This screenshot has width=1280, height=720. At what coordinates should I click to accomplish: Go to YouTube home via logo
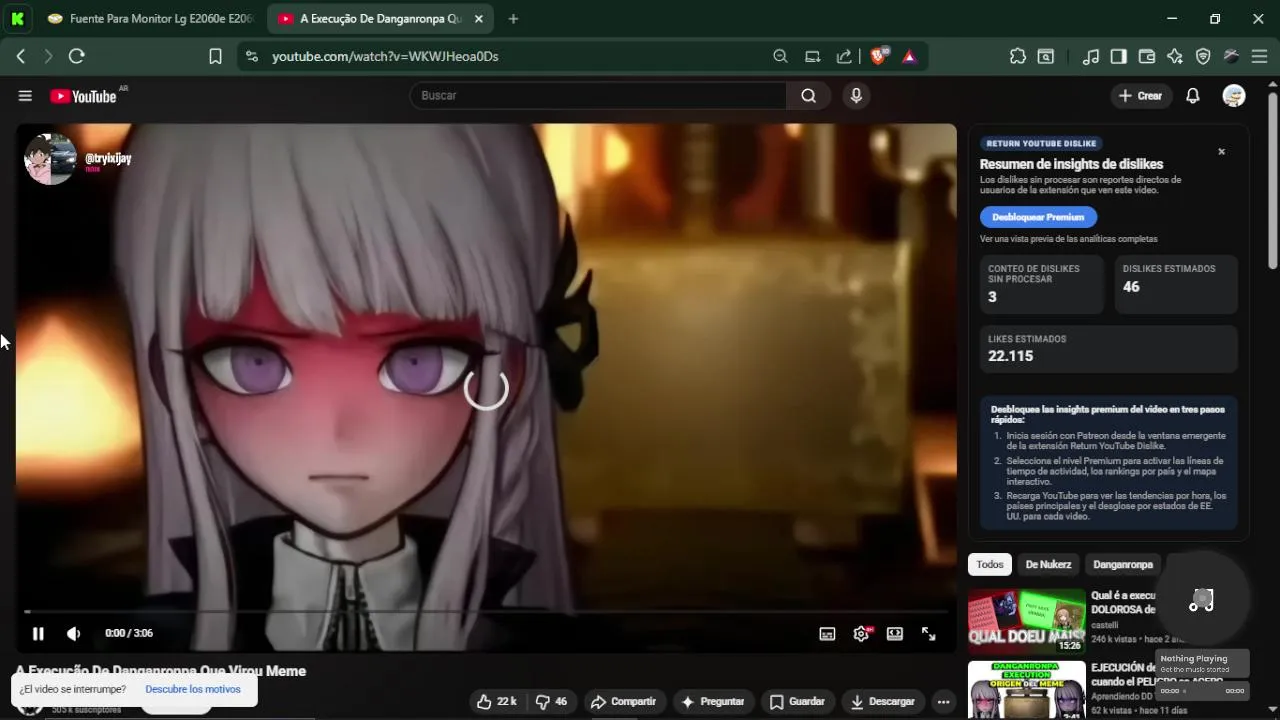pyautogui.click(x=83, y=96)
